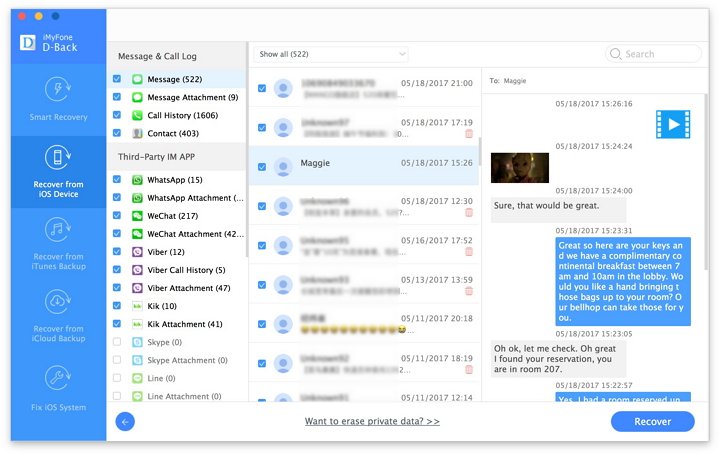Image resolution: width=720 pixels, height=455 pixels.
Task: Open the Show all (522) dropdown
Action: click(332, 54)
